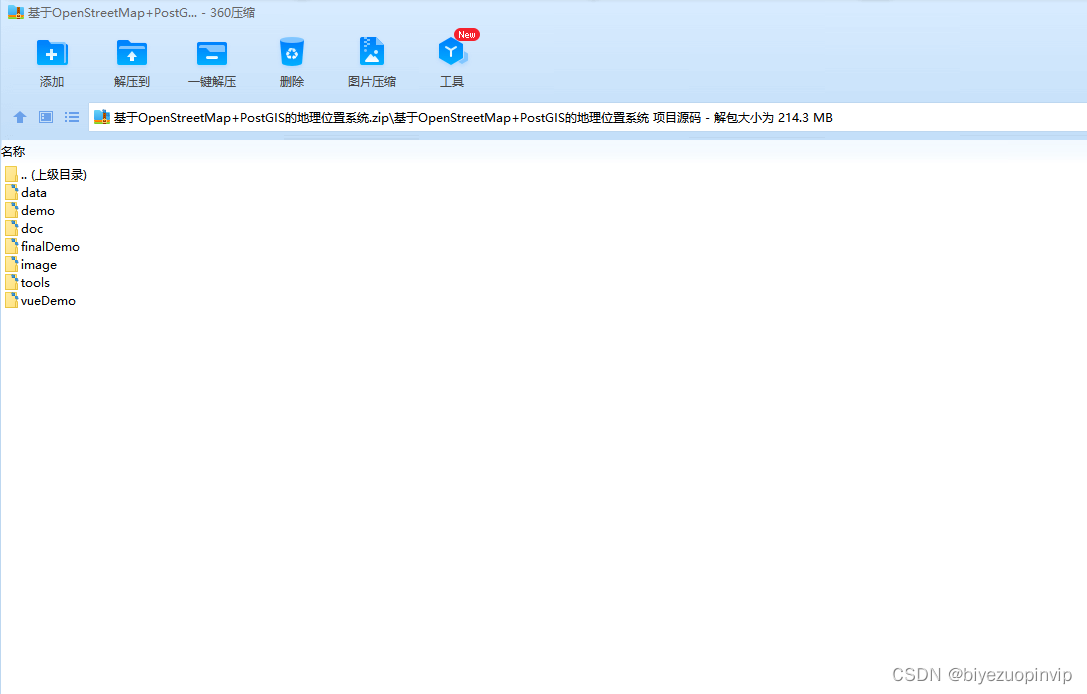Click the data folder's icon

pyautogui.click(x=11, y=192)
